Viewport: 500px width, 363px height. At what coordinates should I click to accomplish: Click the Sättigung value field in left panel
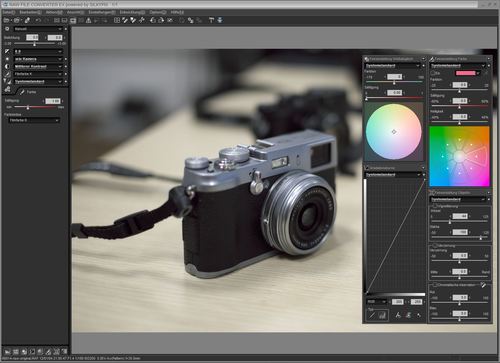[x=53, y=101]
